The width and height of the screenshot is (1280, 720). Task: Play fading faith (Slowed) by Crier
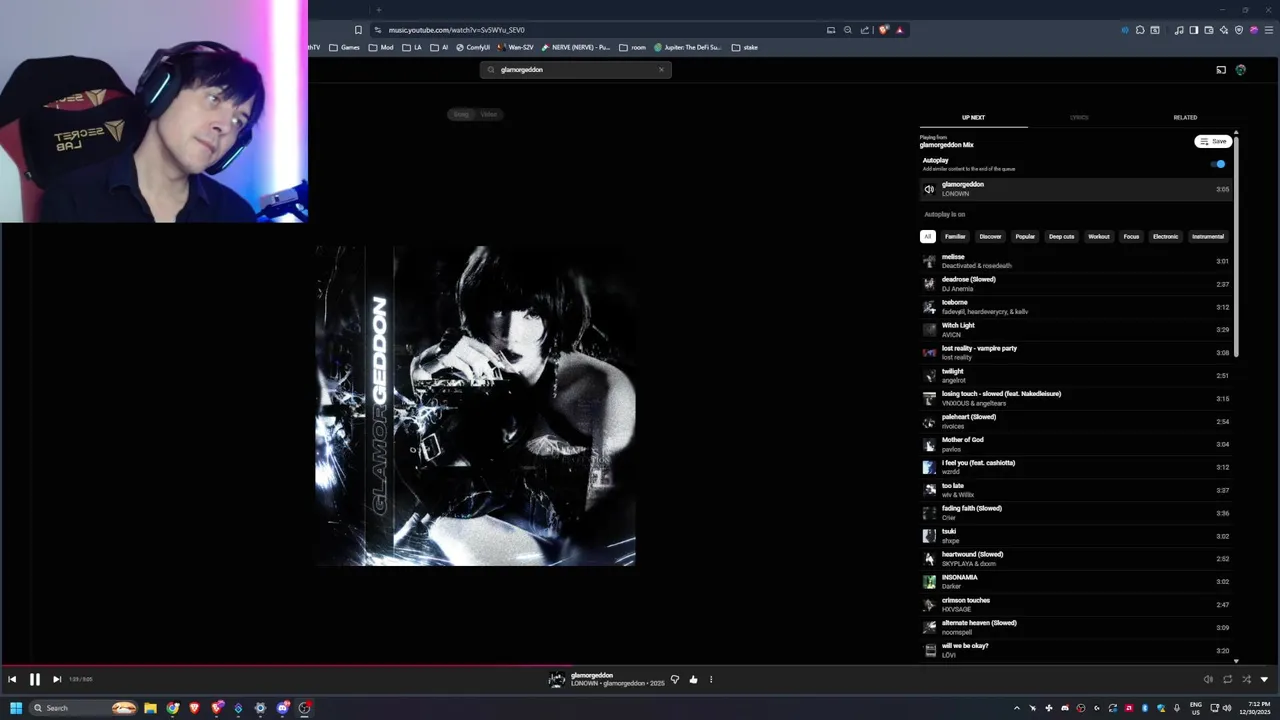(1076, 513)
